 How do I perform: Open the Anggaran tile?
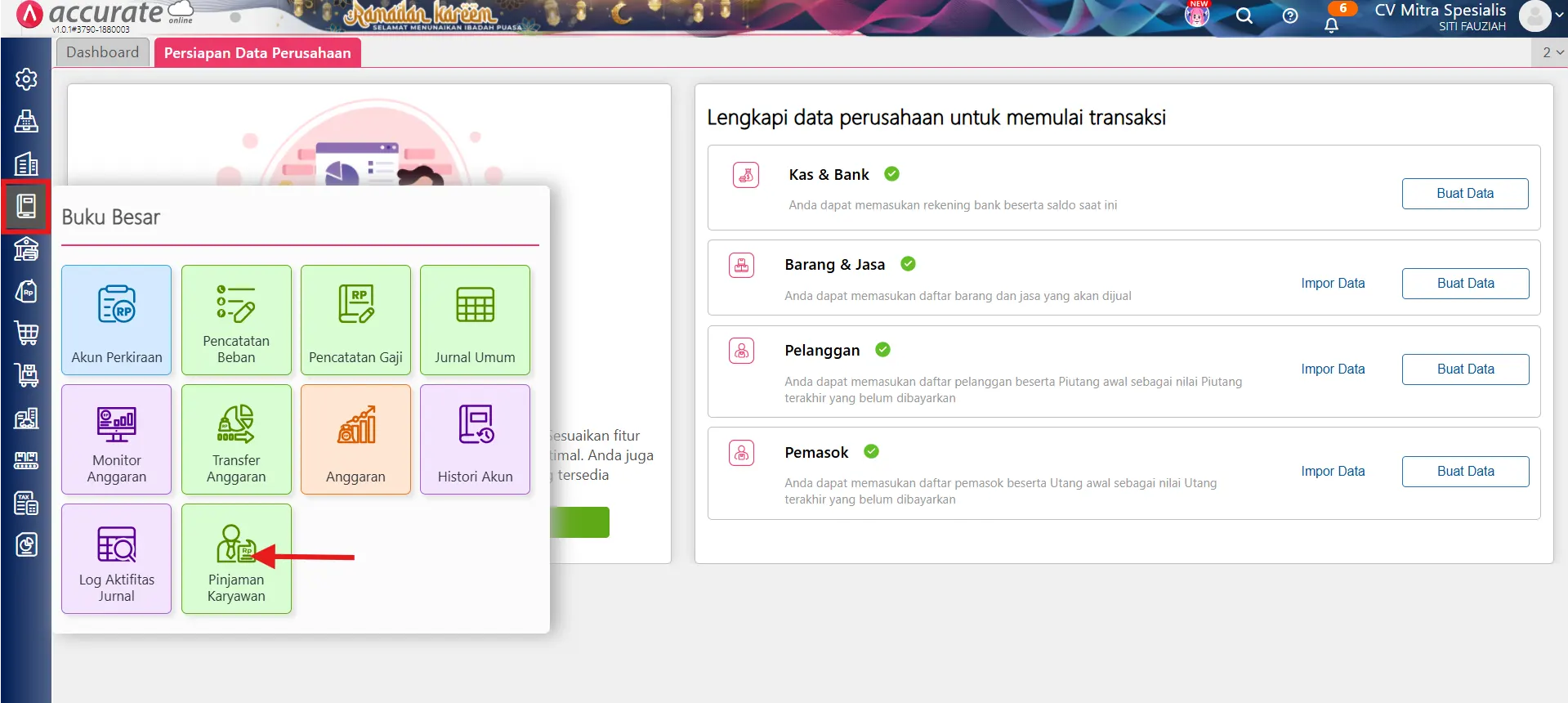(x=355, y=439)
